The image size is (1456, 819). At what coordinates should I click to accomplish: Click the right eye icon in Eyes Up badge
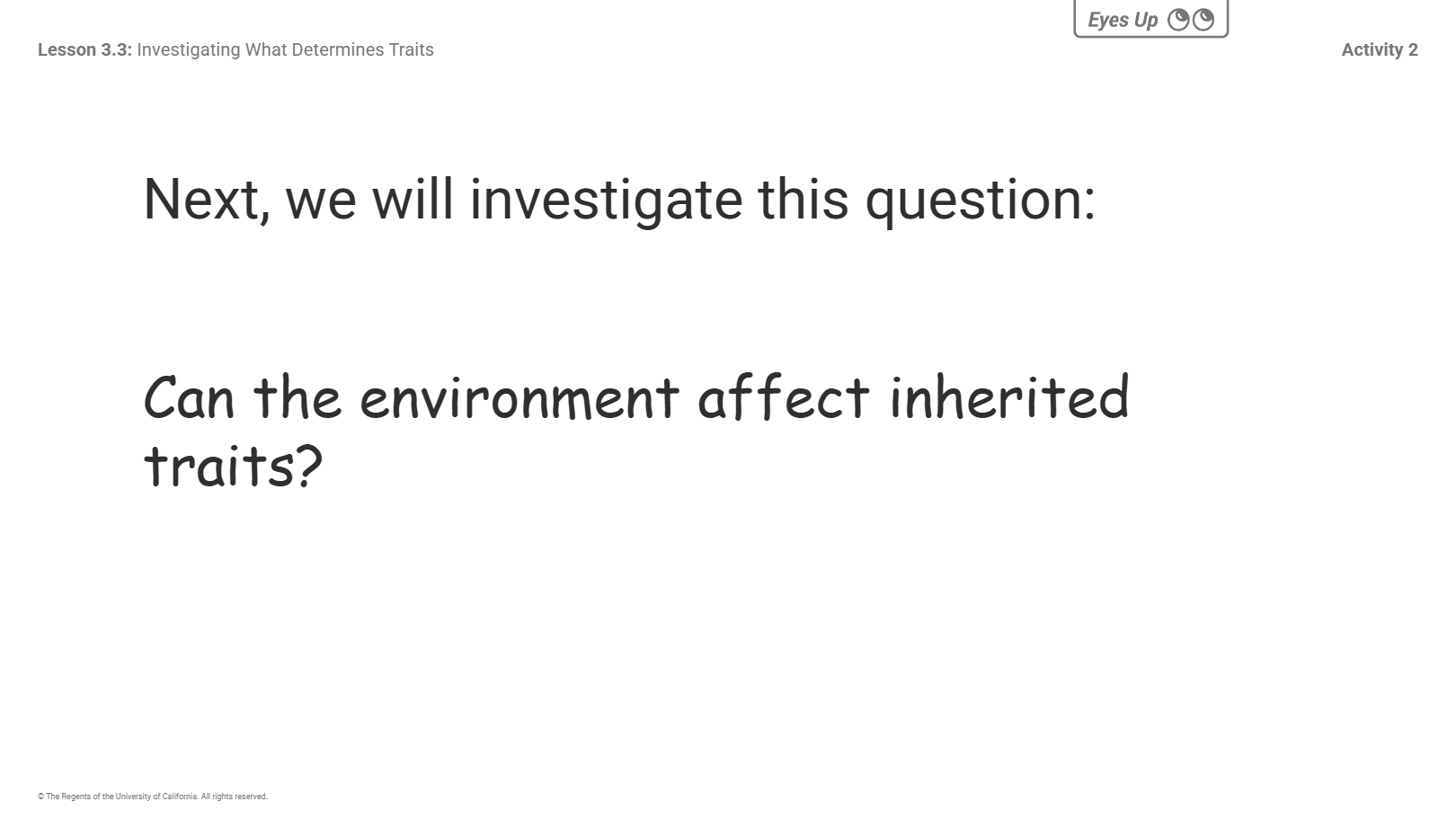1203,20
